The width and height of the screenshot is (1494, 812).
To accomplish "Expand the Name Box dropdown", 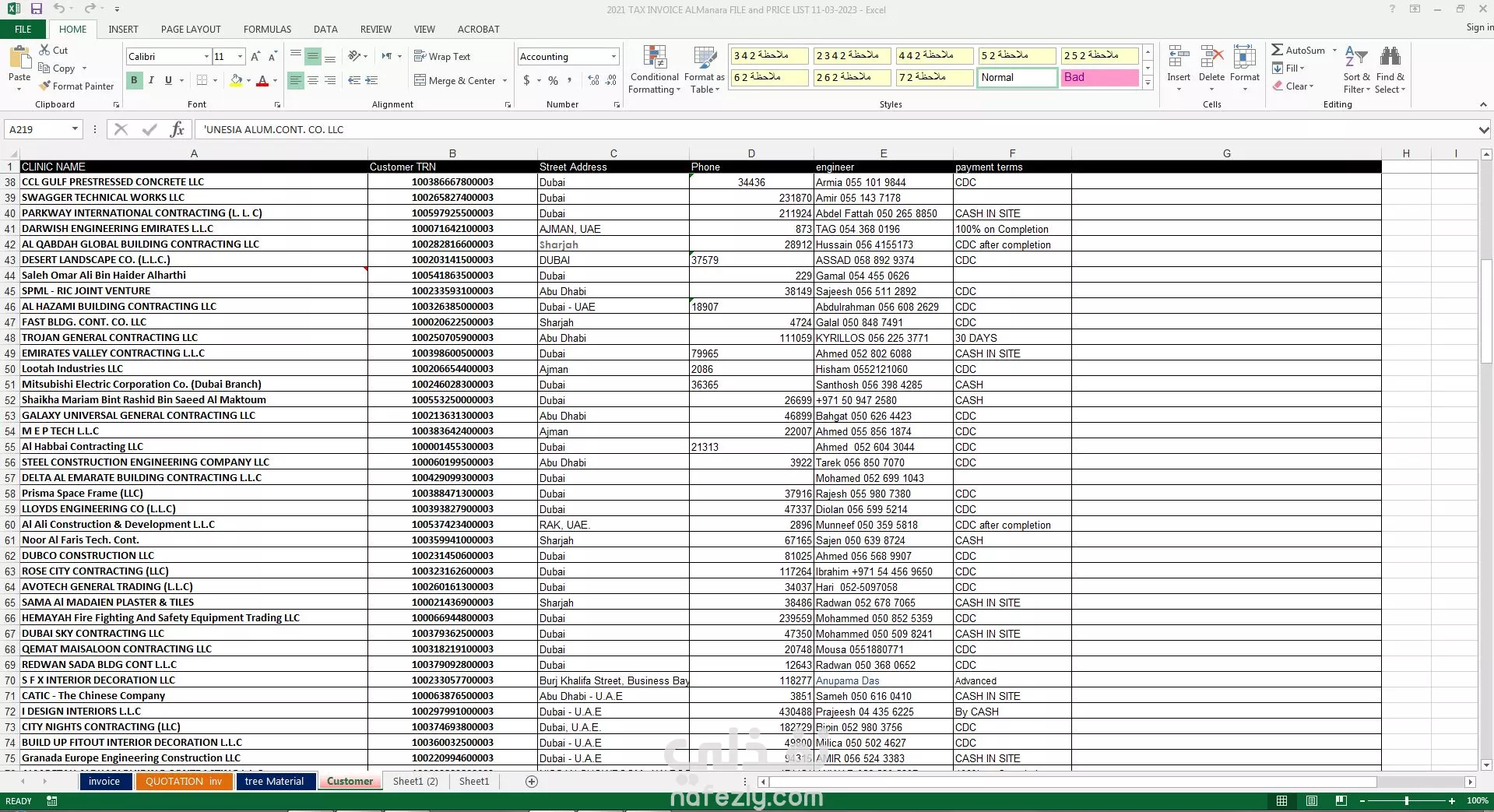I will 75,129.
